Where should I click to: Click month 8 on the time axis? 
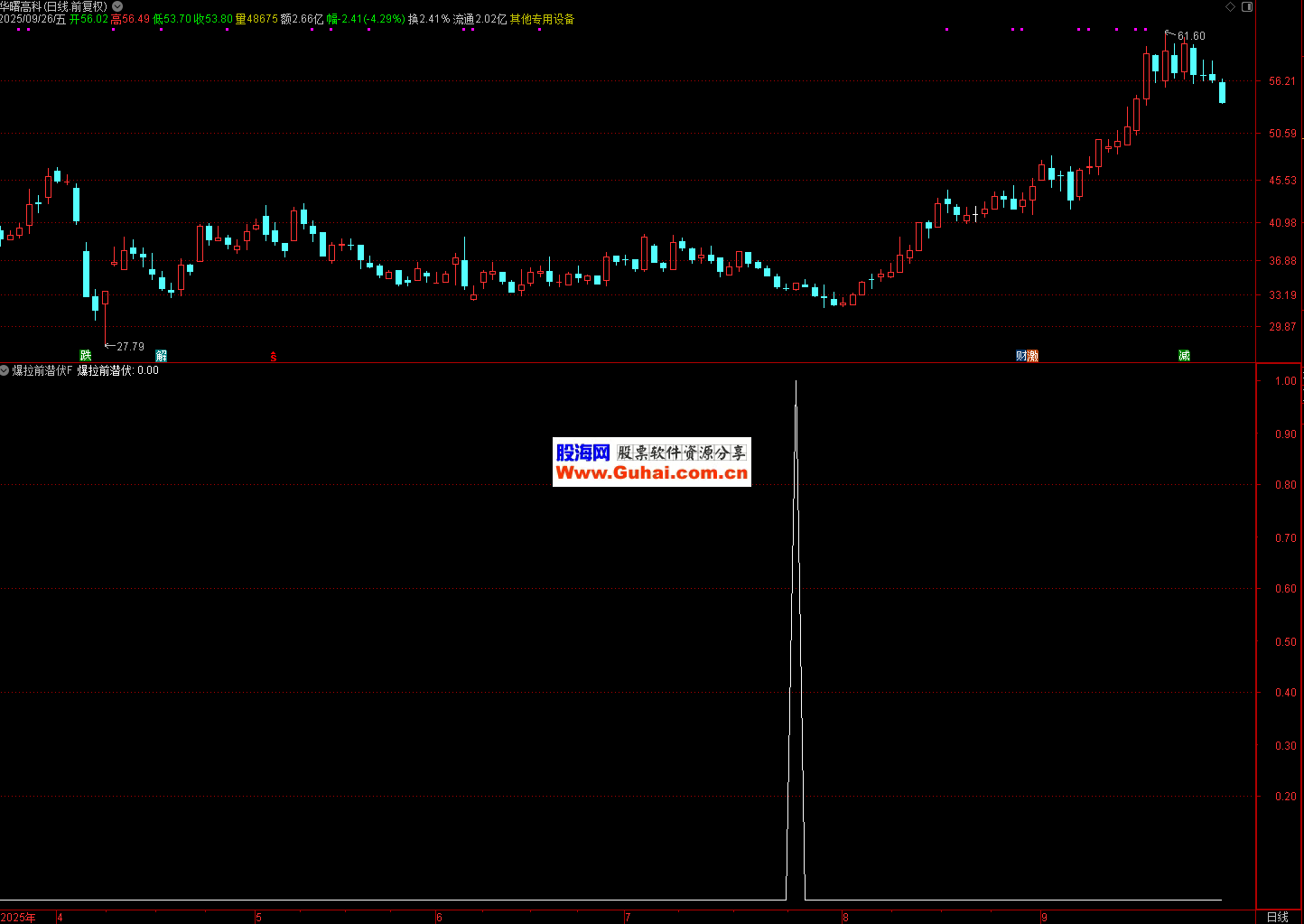pyautogui.click(x=845, y=918)
